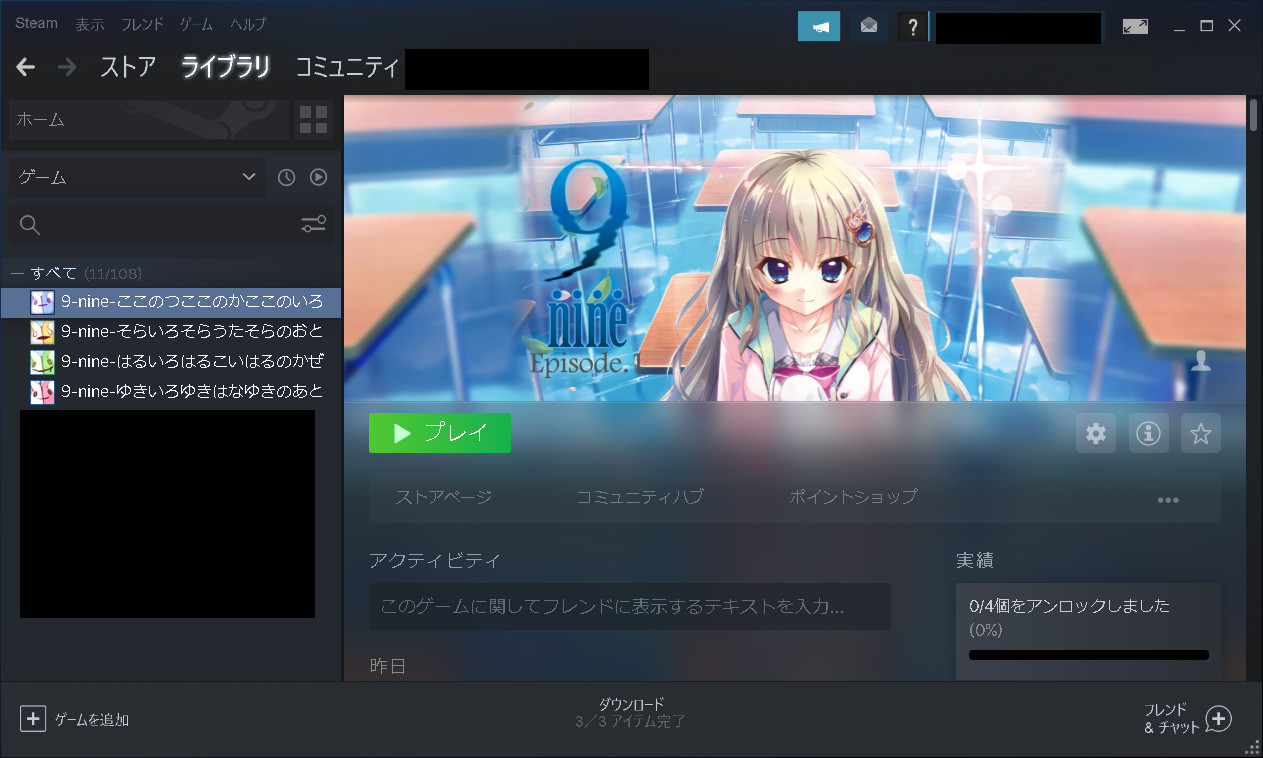Sort by recent activity clock icon

[287, 177]
